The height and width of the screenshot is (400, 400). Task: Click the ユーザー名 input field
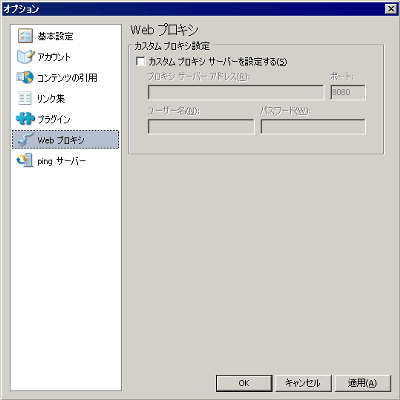click(x=201, y=127)
